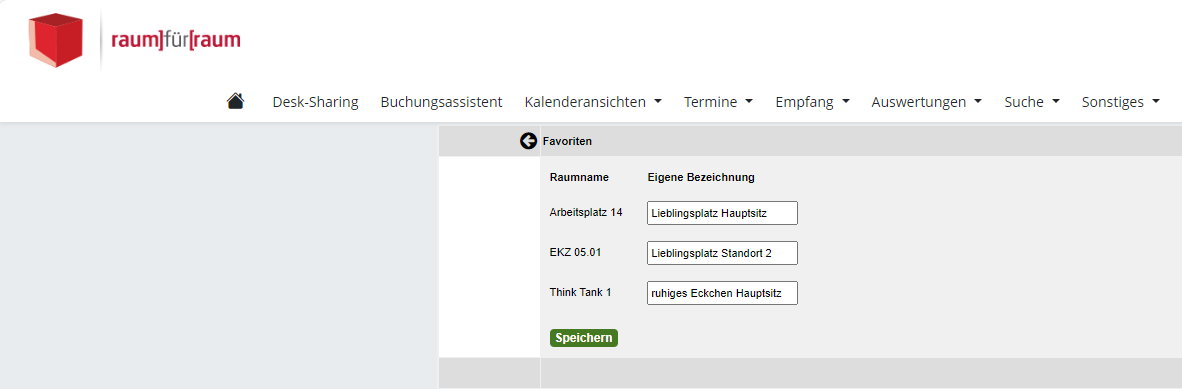Screen dimensions: 1182x389
Task: Click the Favoriten heading text
Action: tap(567, 141)
